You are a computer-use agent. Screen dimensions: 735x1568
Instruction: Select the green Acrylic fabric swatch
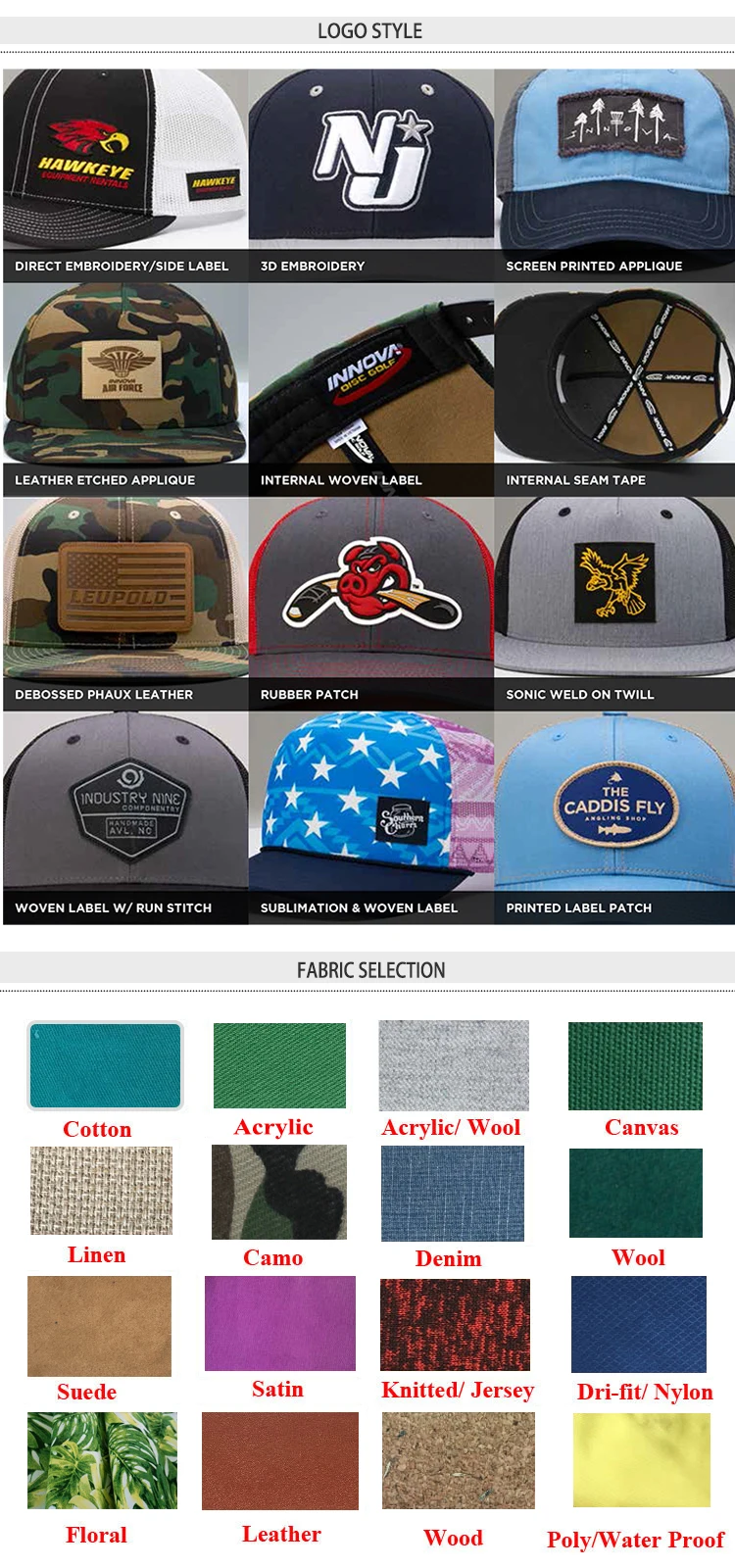[x=279, y=1065]
